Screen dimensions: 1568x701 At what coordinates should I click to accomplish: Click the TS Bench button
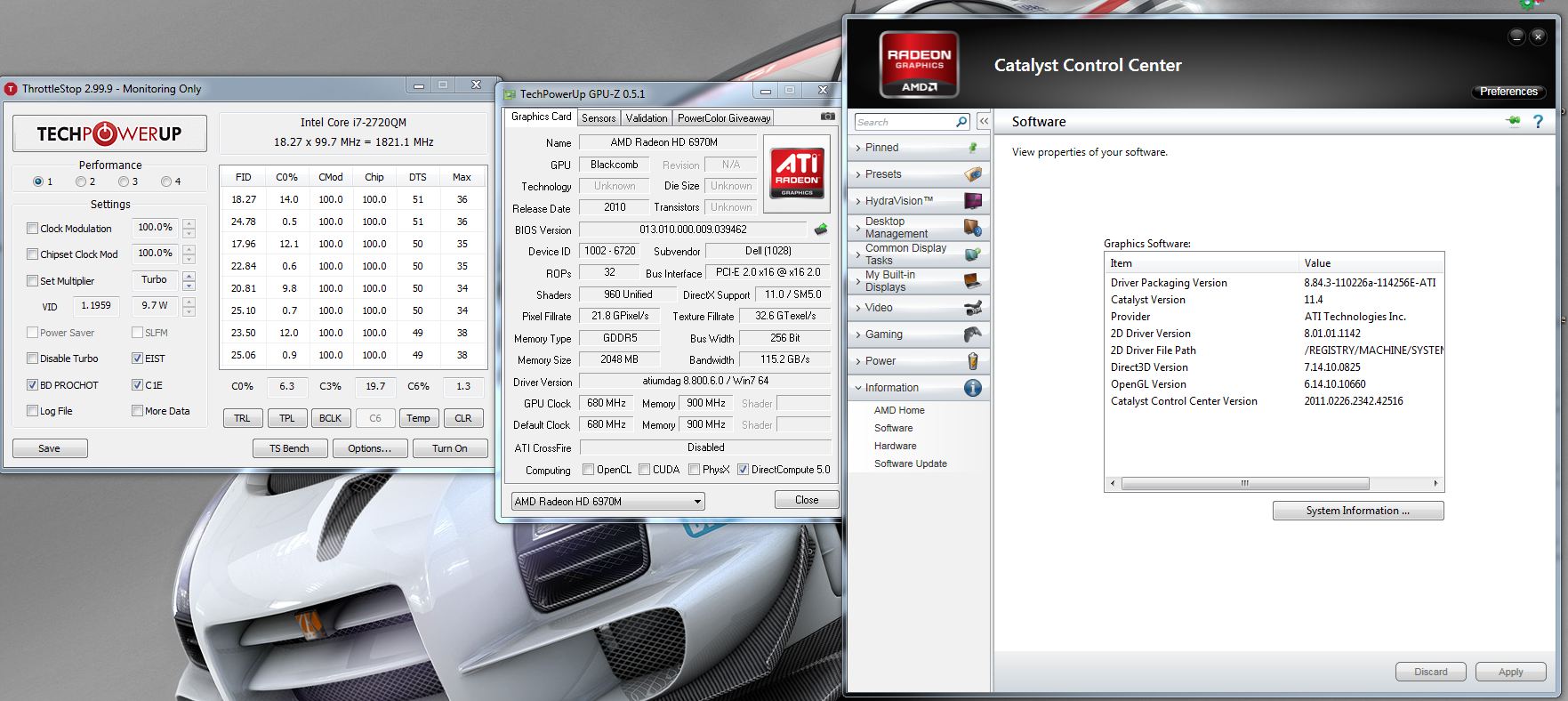290,448
